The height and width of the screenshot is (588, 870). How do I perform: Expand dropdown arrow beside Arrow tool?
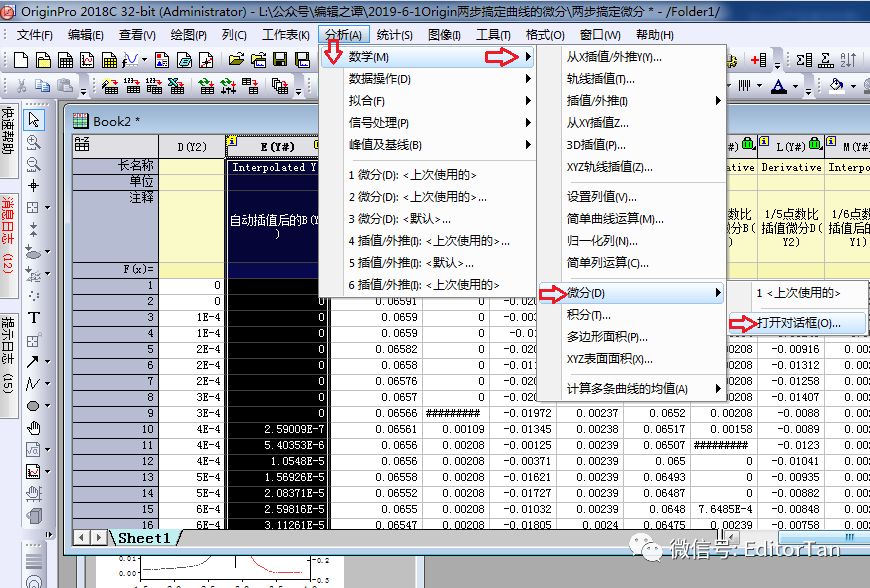47,362
